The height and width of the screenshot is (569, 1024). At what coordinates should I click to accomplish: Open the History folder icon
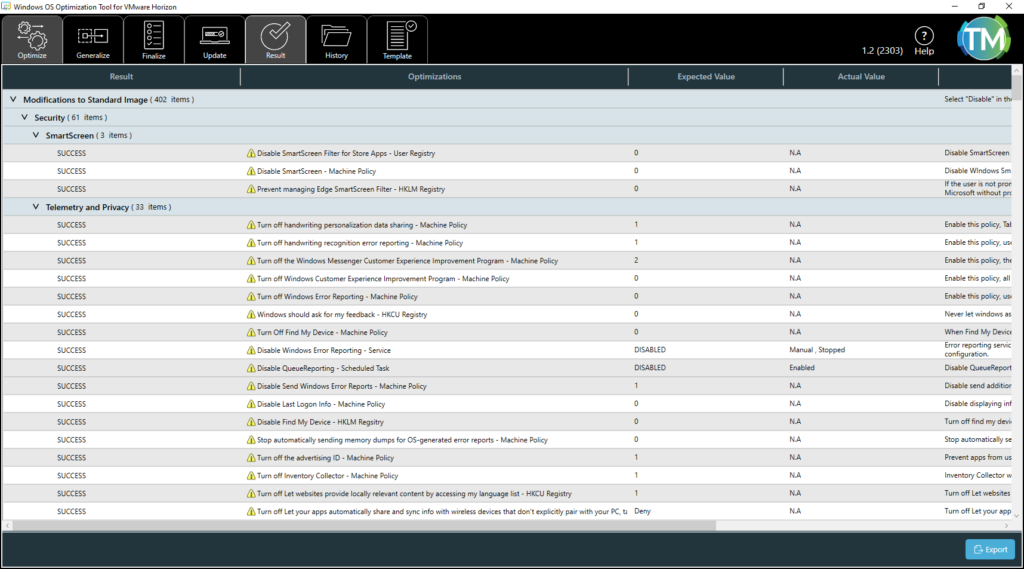tap(336, 40)
